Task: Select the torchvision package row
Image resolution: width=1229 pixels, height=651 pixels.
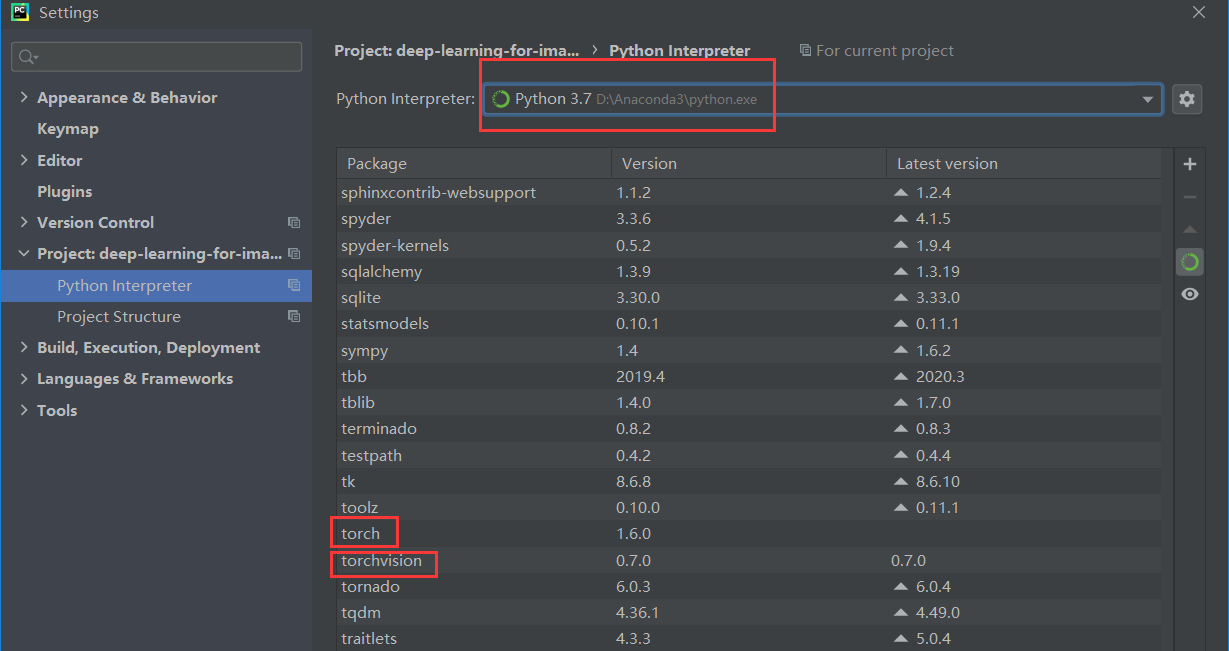Action: pyautogui.click(x=750, y=560)
